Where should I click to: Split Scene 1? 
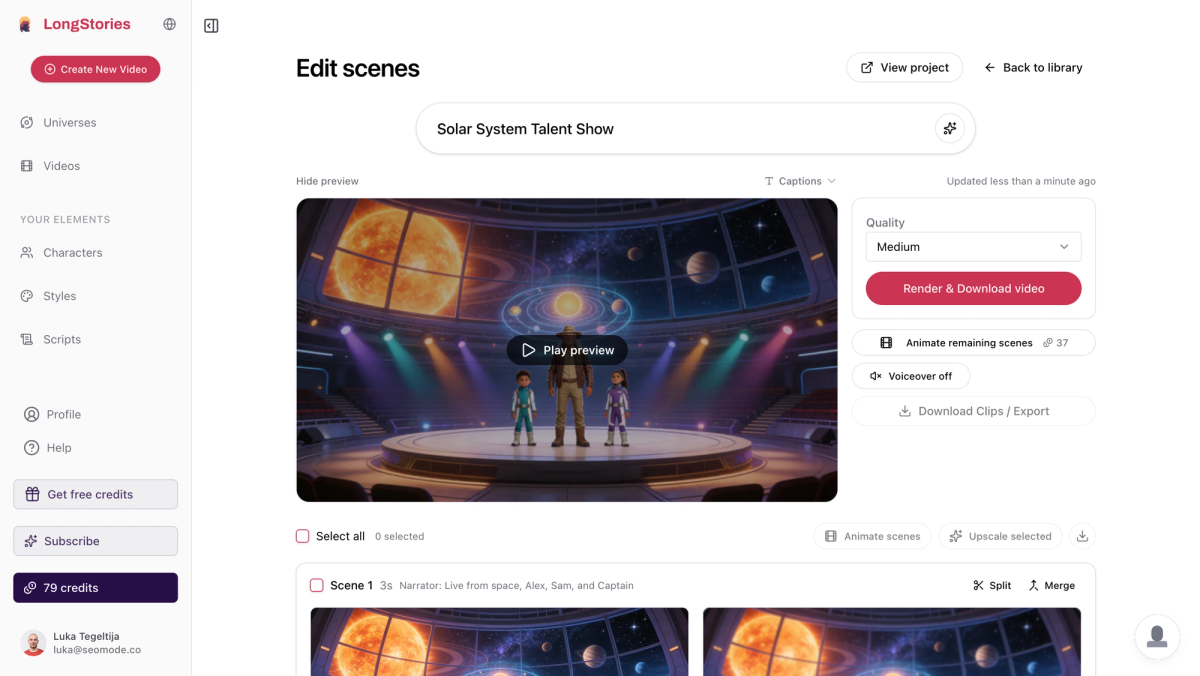point(992,585)
